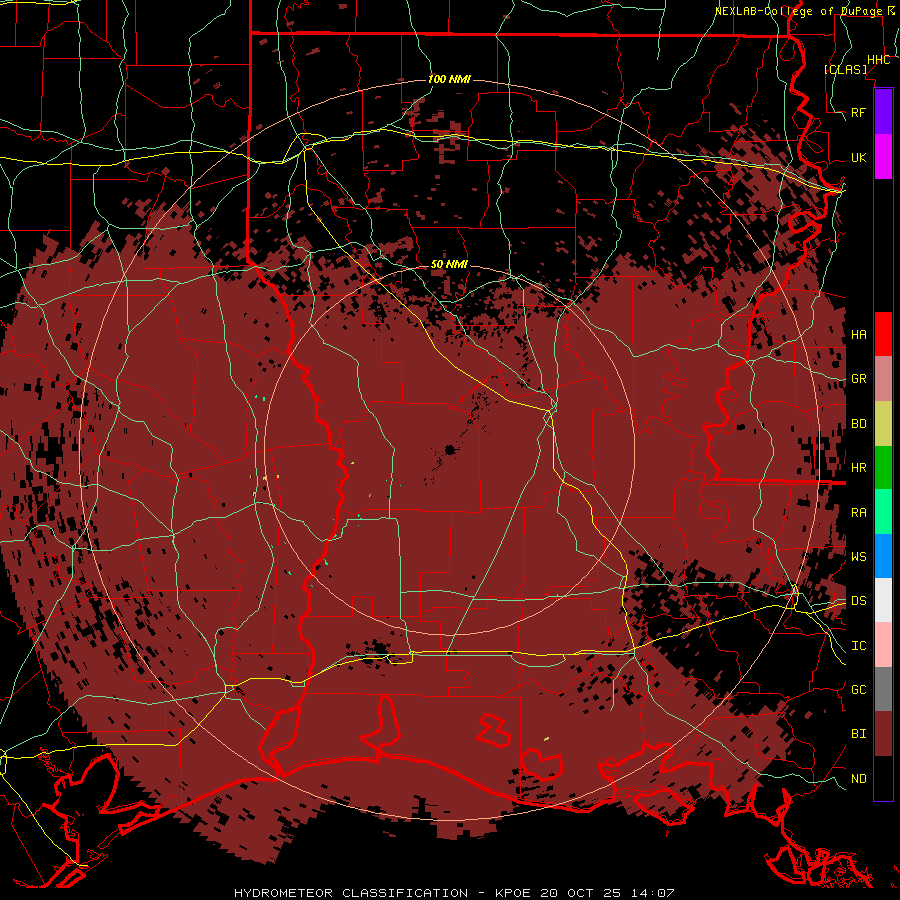Click the HA red legend swatch
This screenshot has width=900, height=900.
[883, 334]
